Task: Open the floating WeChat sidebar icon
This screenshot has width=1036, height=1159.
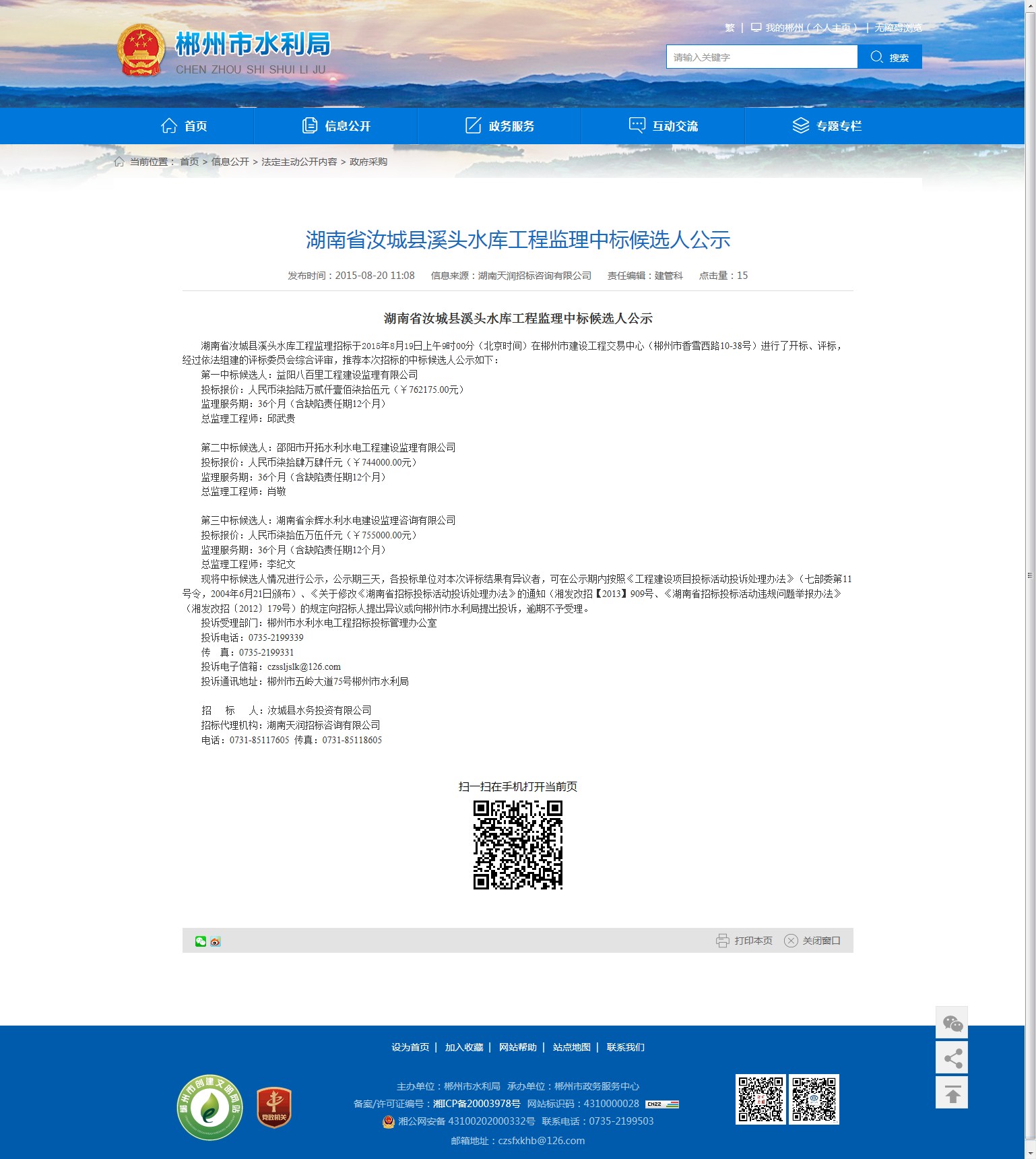Action: 952,1024
